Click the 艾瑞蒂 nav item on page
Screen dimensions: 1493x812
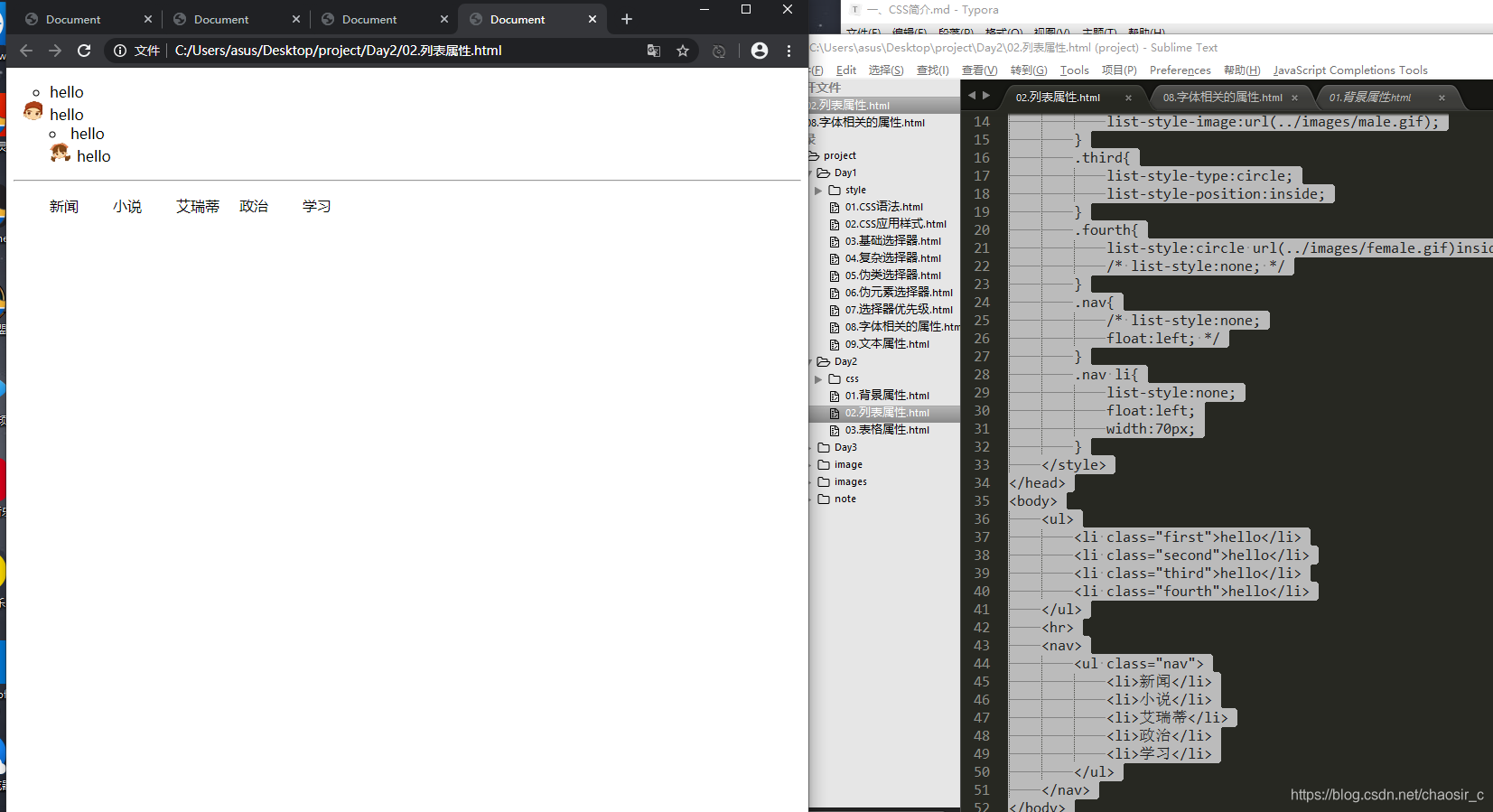tap(198, 207)
